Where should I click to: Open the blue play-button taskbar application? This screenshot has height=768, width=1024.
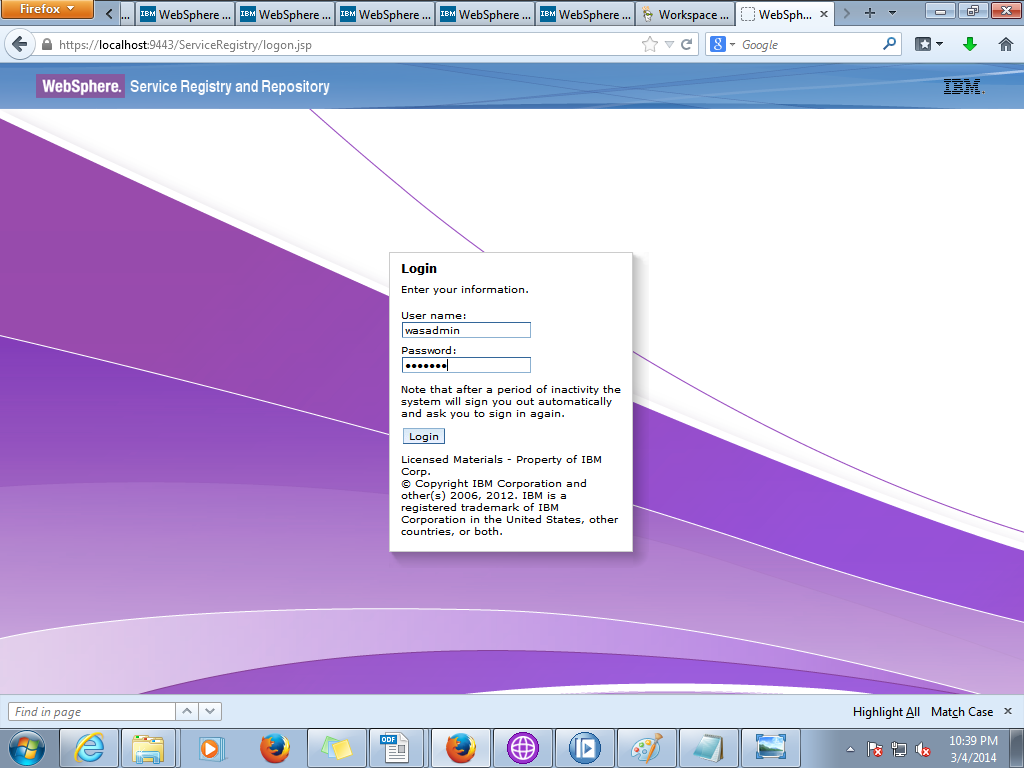coord(584,748)
